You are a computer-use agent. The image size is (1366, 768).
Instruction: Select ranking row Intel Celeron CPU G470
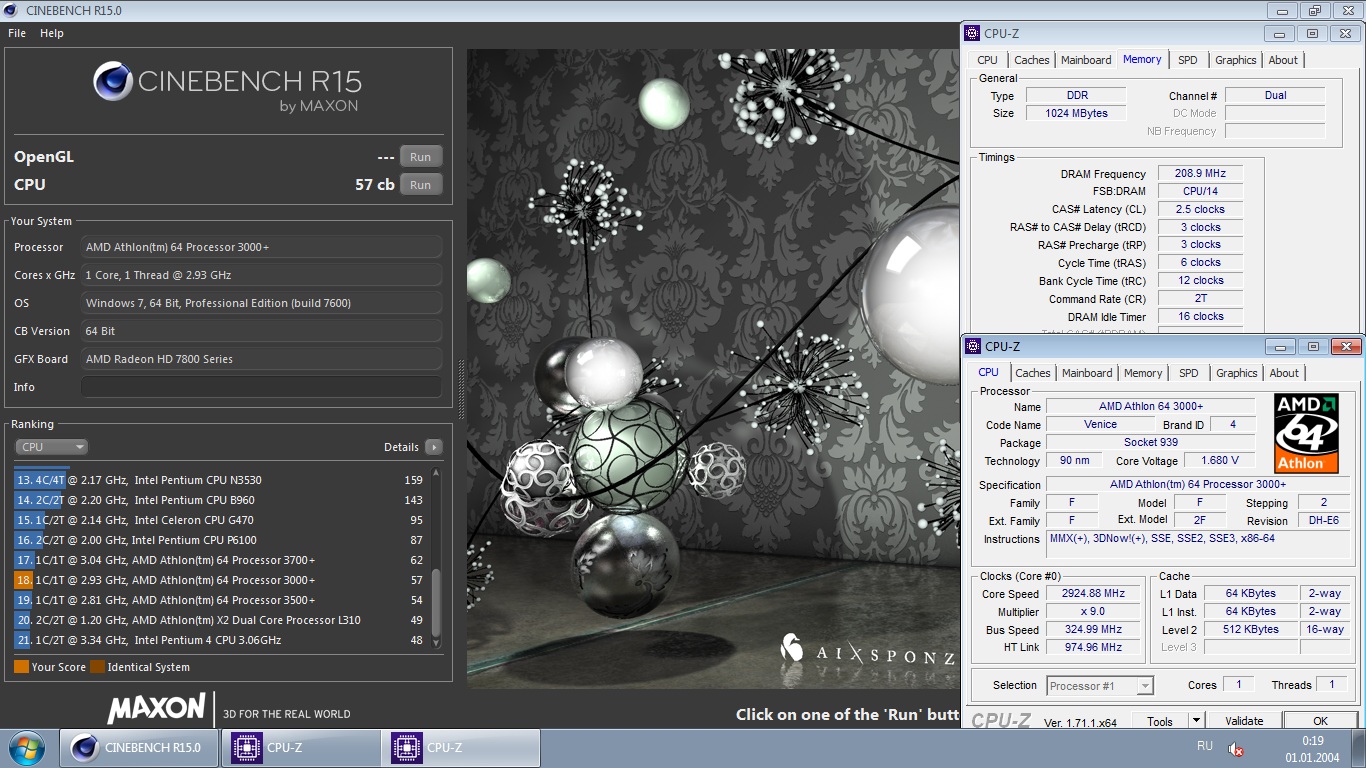coord(220,520)
